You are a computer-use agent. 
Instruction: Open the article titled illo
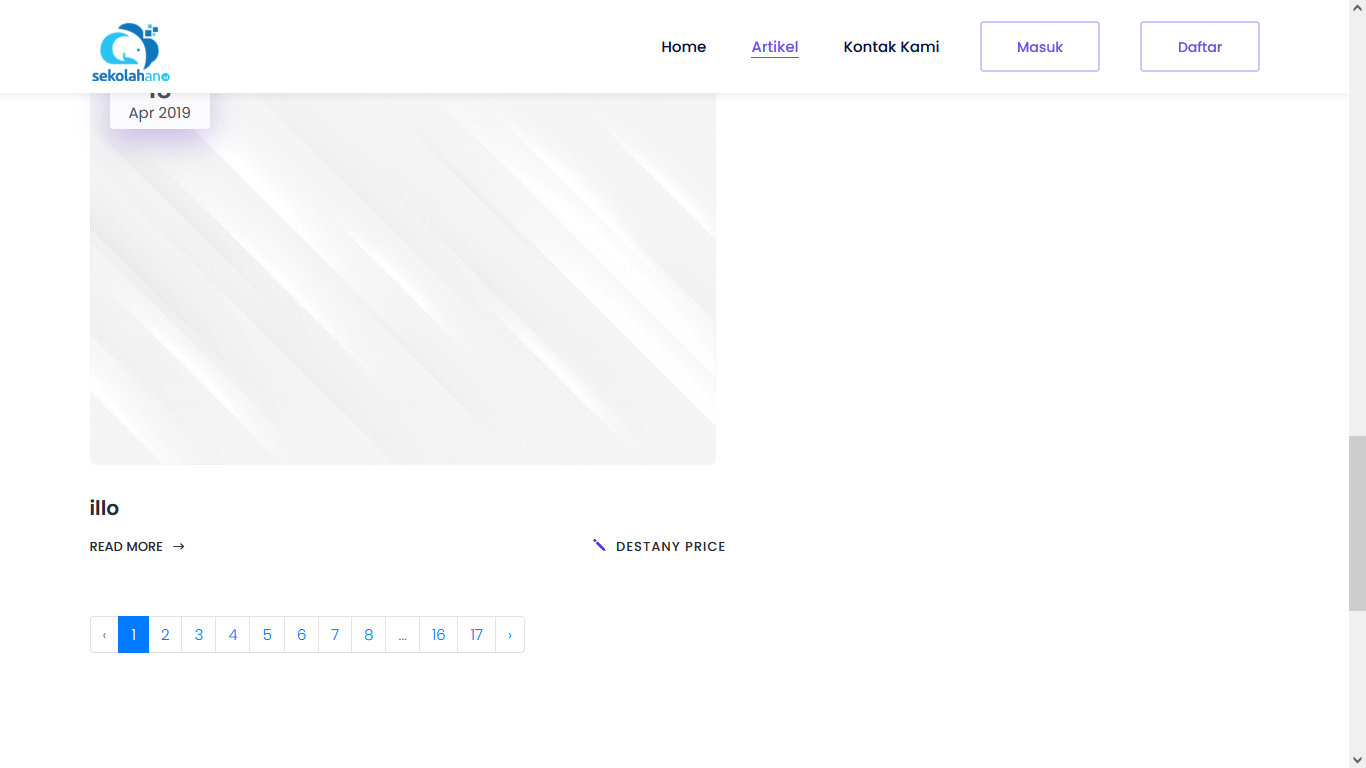(x=104, y=508)
